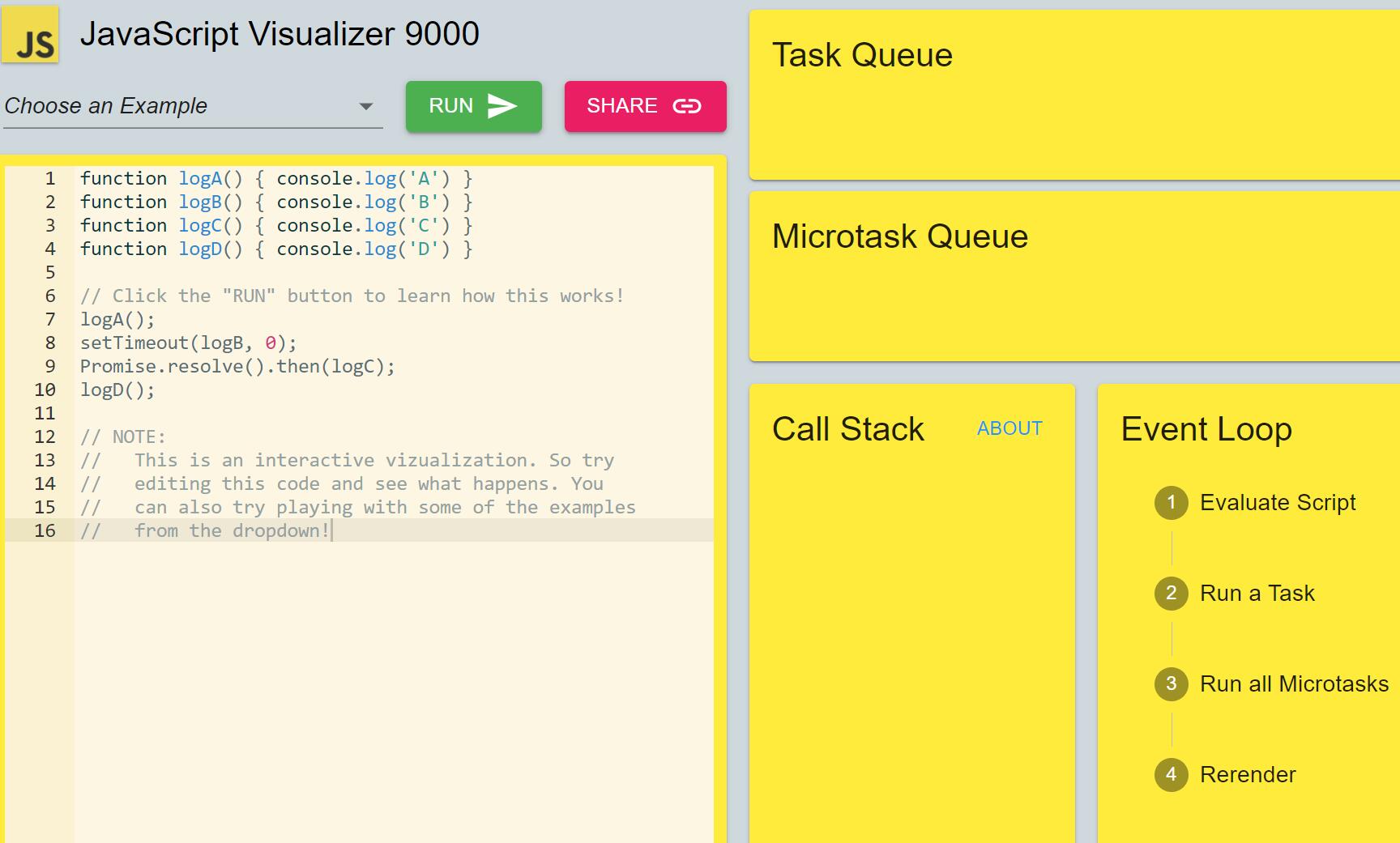Click the Microtask Queue panel heading

(x=899, y=237)
